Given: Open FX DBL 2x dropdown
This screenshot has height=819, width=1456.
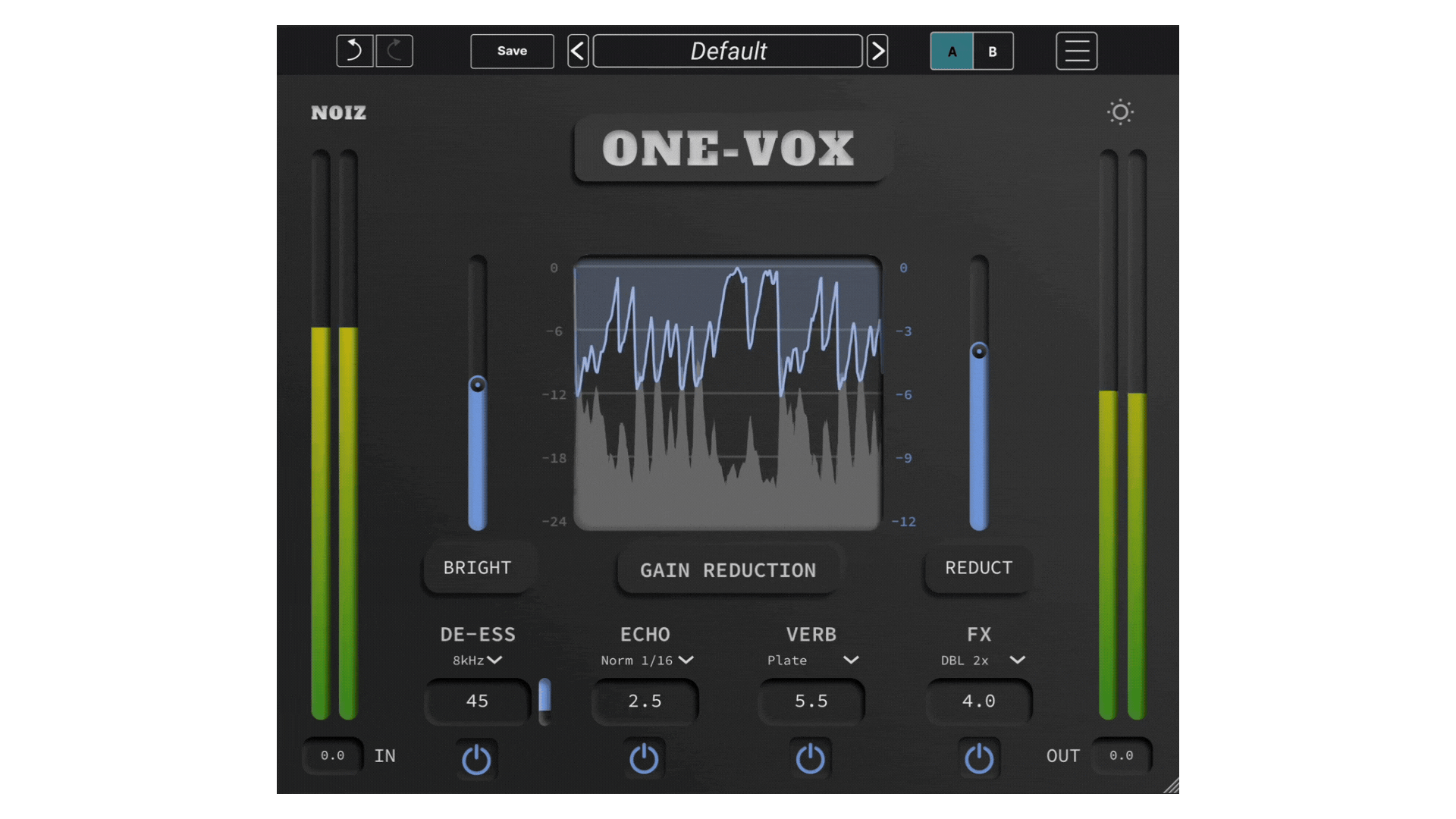Looking at the screenshot, I should [983, 661].
